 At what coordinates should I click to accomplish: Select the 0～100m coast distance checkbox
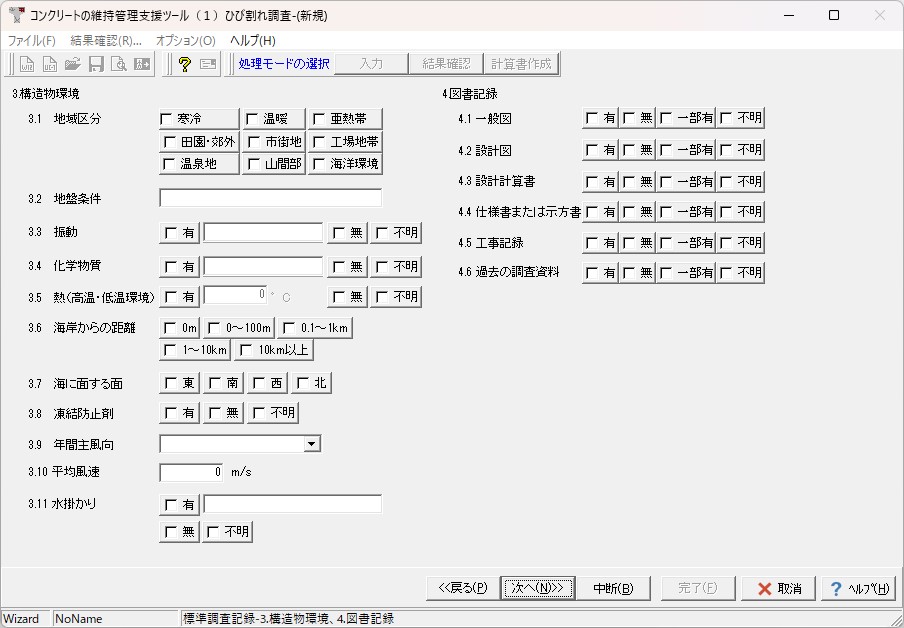click(214, 328)
